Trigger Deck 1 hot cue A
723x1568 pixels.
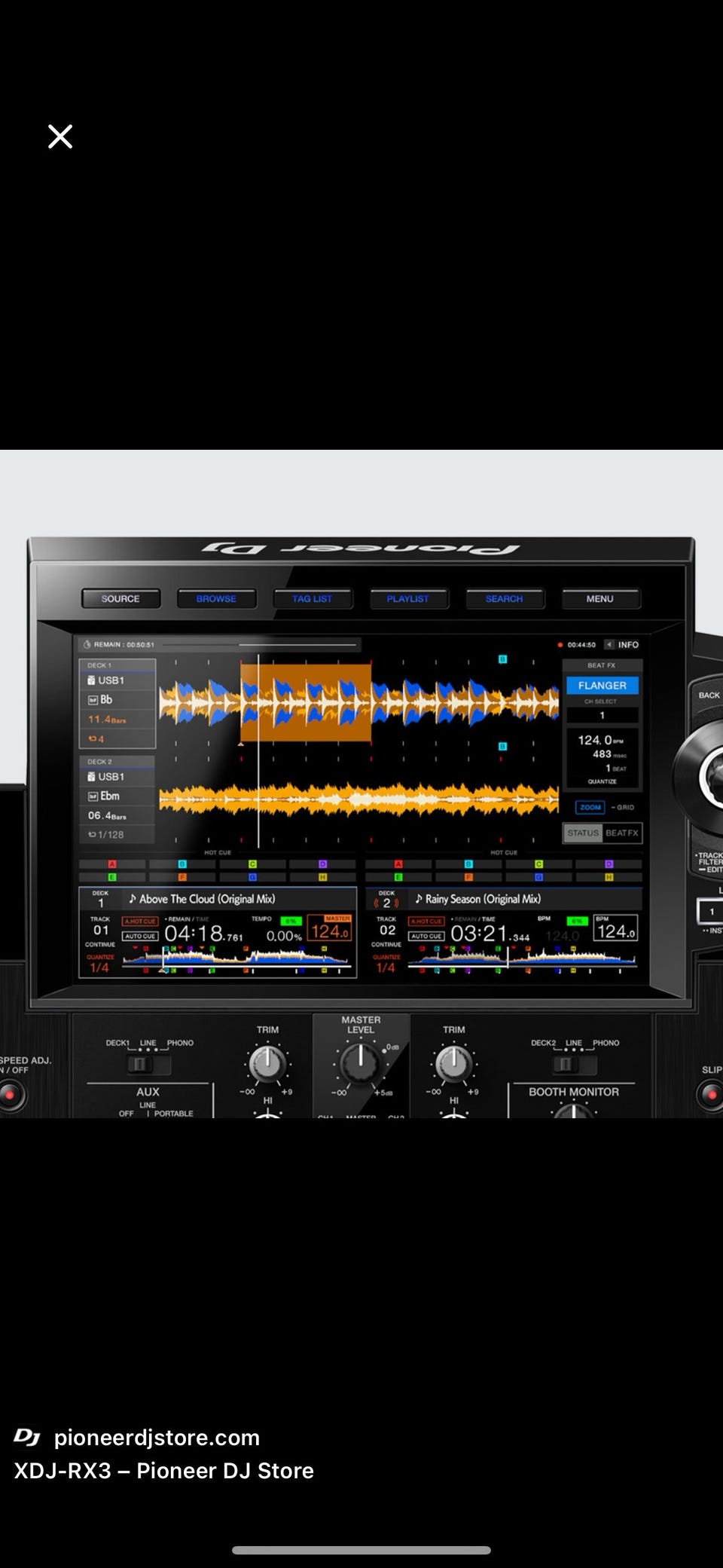coord(112,864)
